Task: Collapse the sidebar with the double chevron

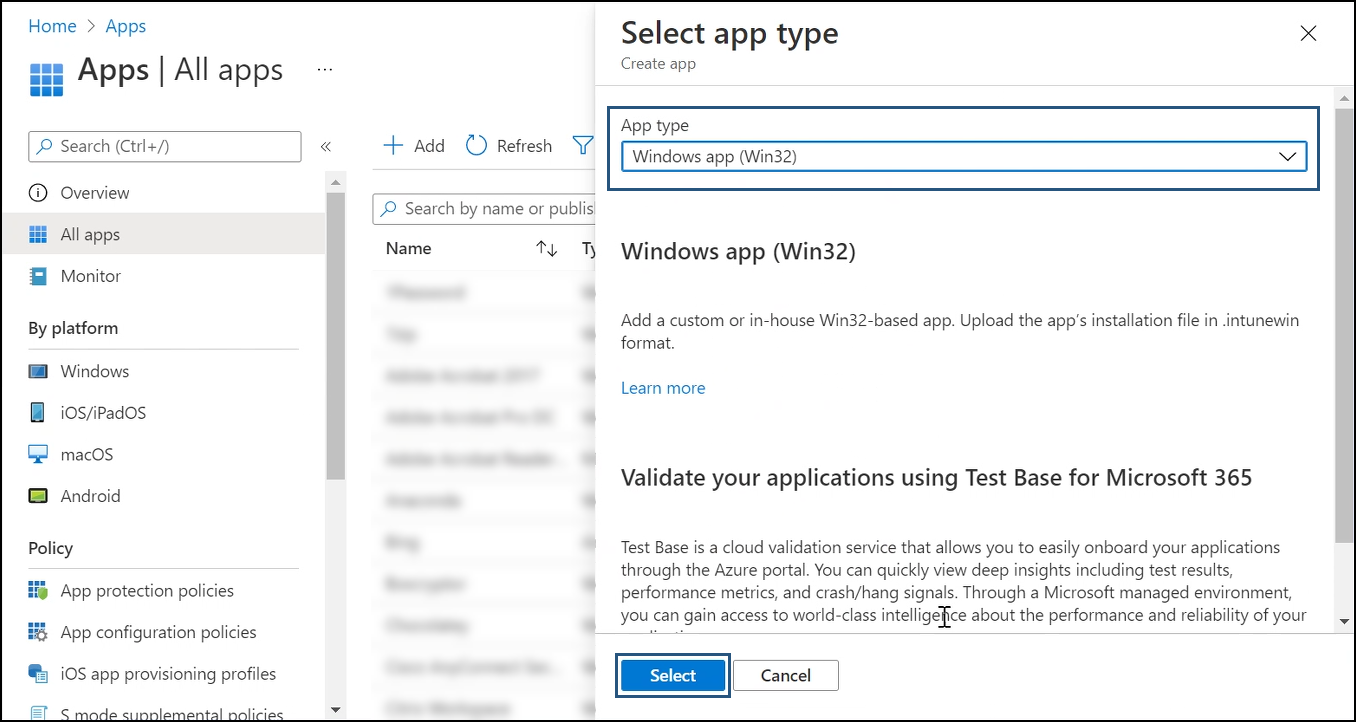Action: click(x=326, y=147)
